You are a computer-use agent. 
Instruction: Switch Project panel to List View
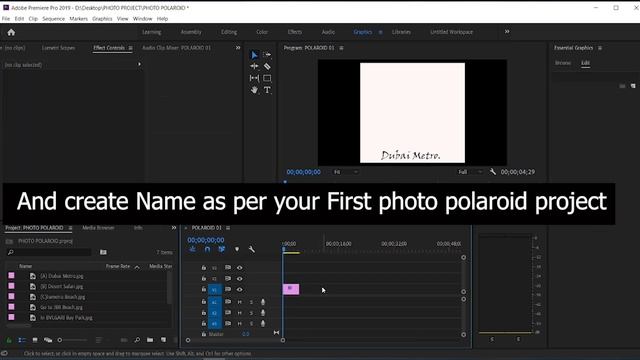click(22, 340)
